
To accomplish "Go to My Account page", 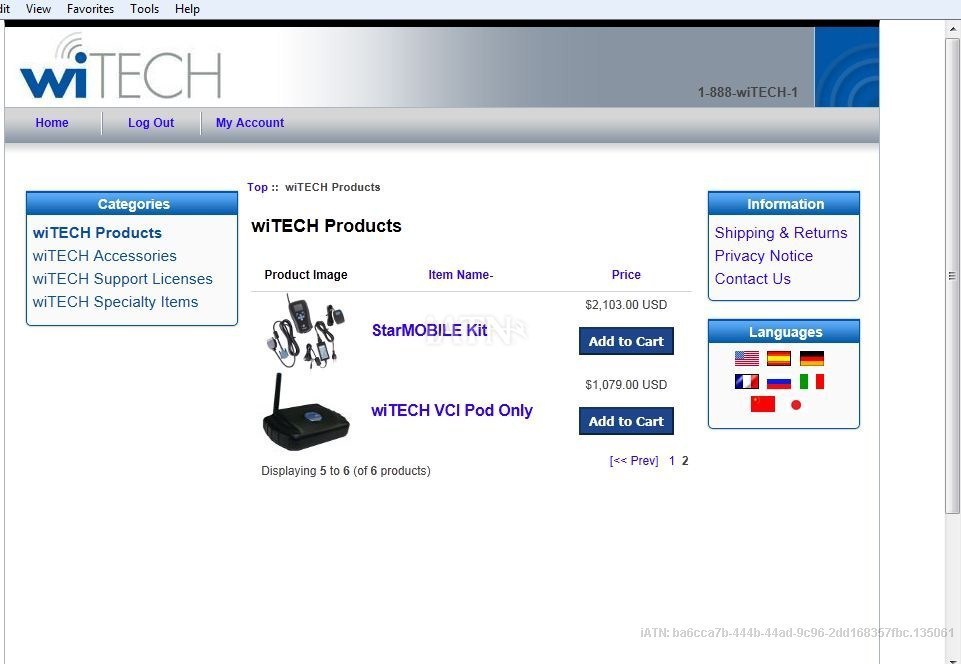I will tap(249, 123).
